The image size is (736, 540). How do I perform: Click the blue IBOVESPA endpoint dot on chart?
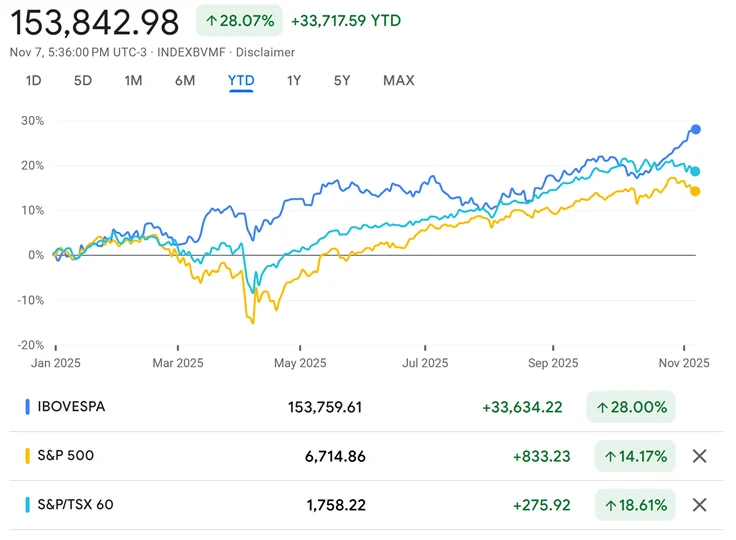point(696,129)
